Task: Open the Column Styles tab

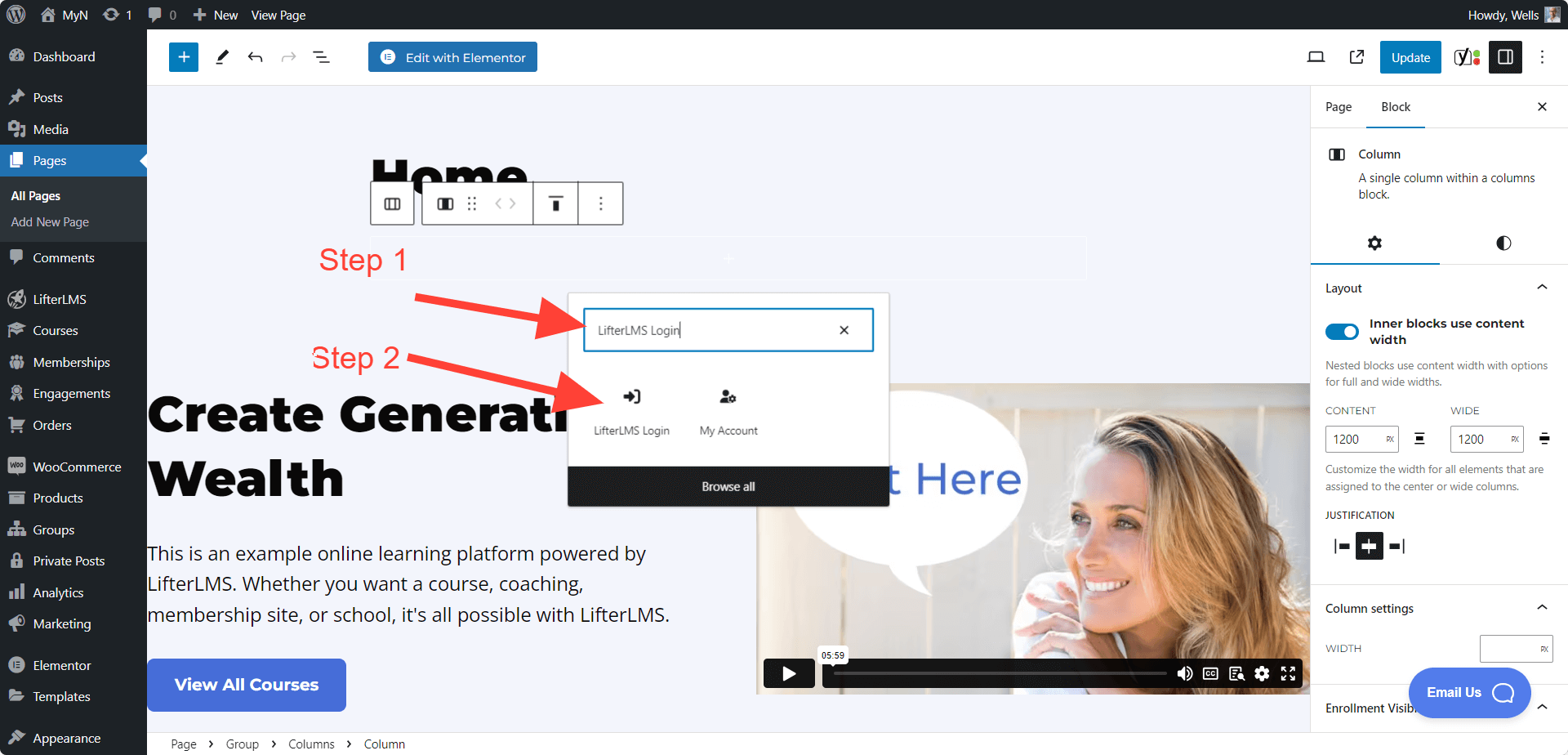Action: click(x=1503, y=243)
